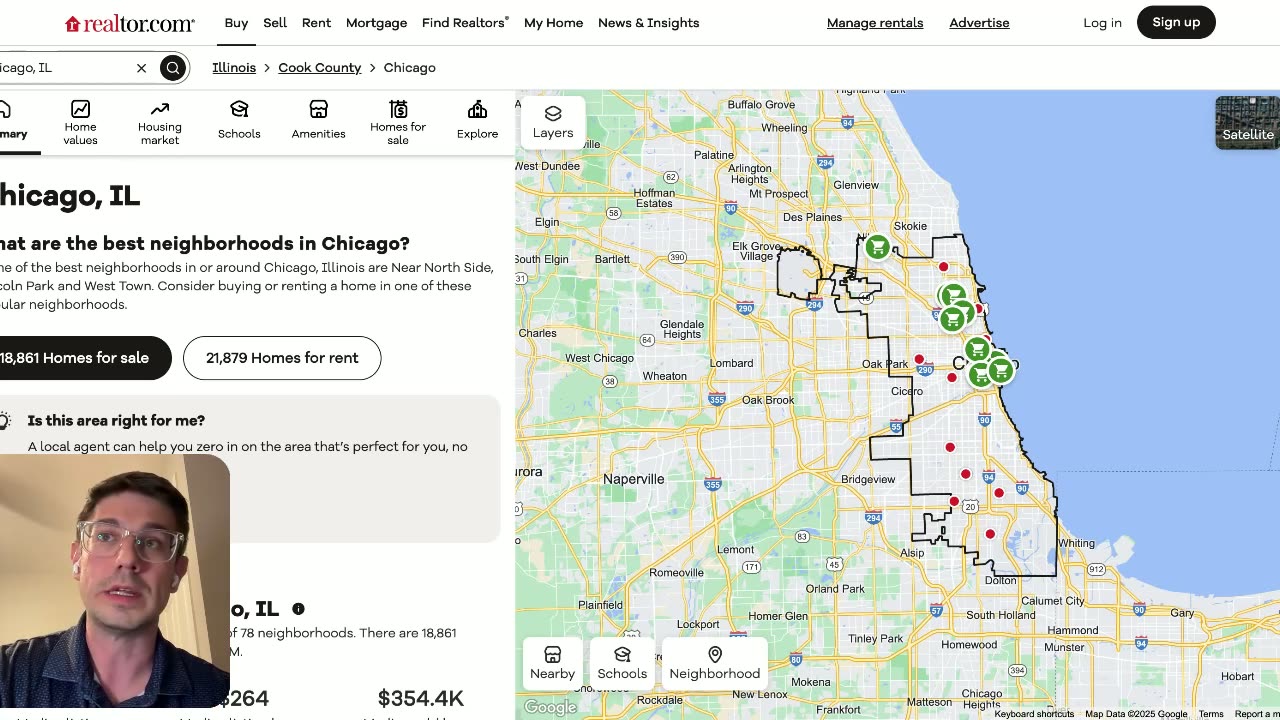
Task: Click the Chicago breadcrumb item
Action: (410, 68)
